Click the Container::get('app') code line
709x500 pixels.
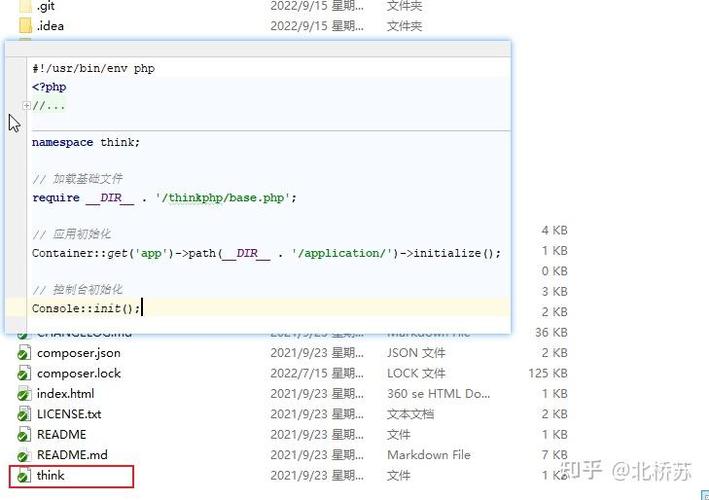pos(266,253)
